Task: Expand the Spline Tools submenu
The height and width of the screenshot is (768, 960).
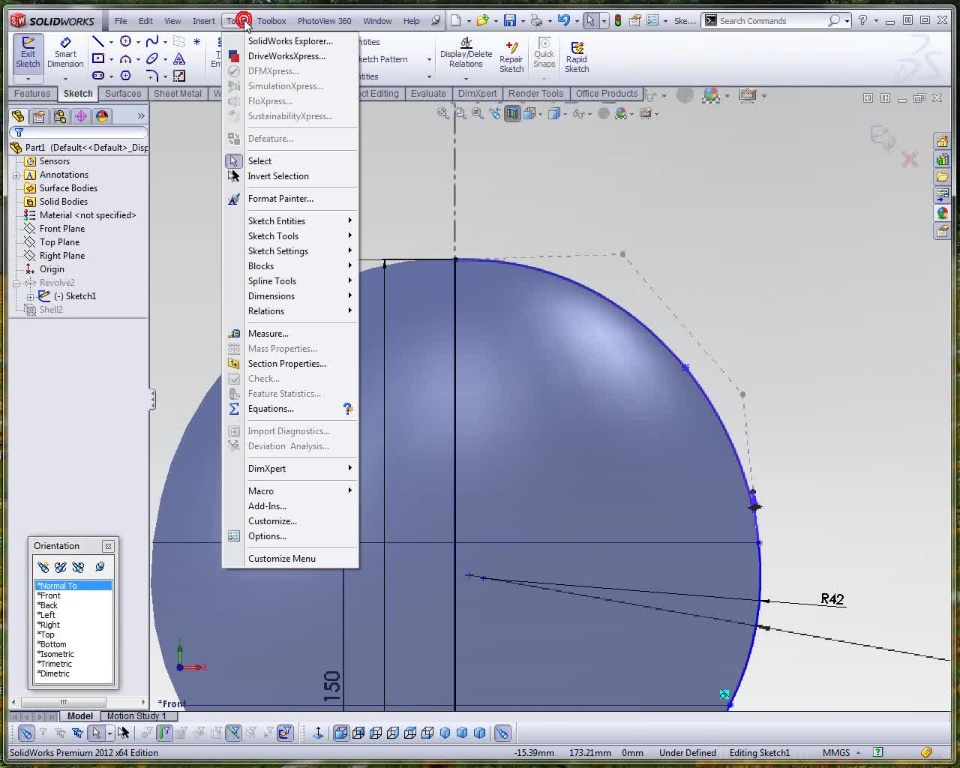Action: point(290,280)
